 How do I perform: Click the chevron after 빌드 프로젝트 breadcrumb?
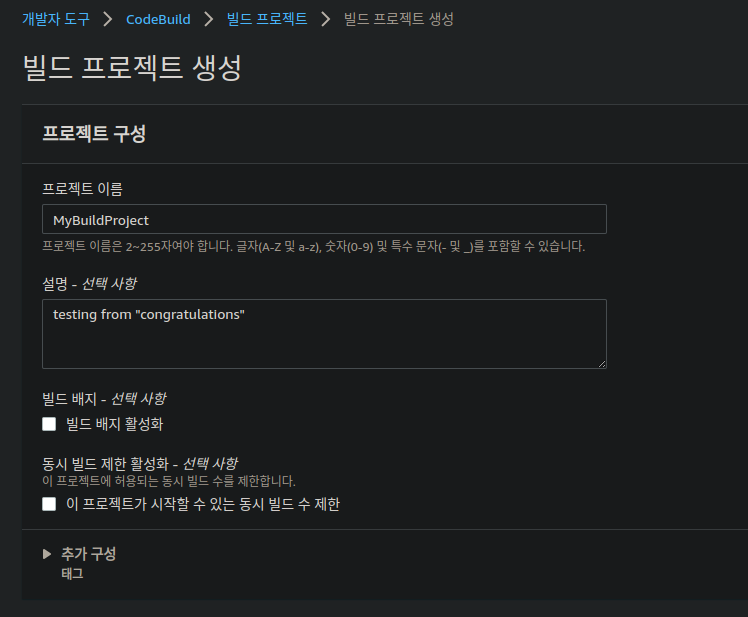[x=325, y=19]
